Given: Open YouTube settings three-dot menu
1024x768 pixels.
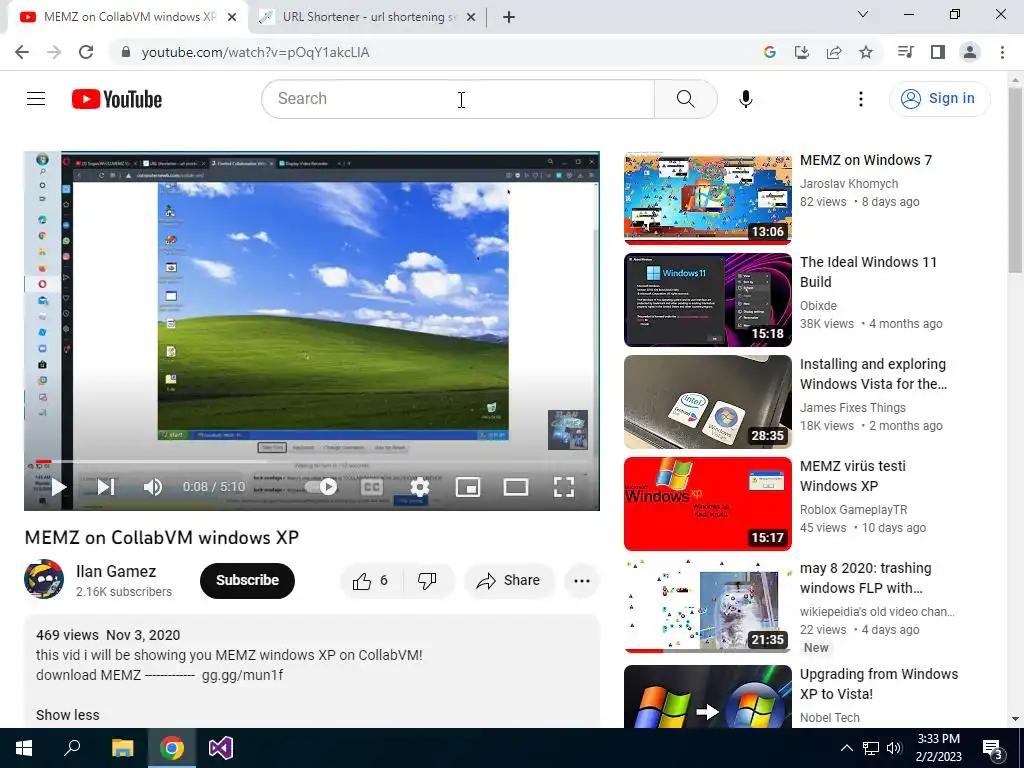Looking at the screenshot, I should coord(861,99).
